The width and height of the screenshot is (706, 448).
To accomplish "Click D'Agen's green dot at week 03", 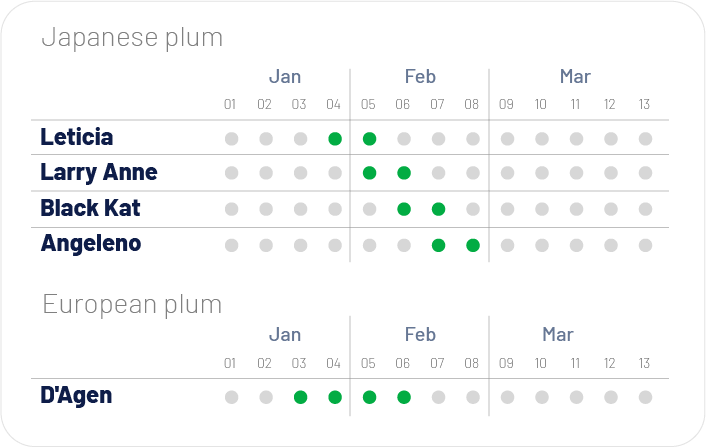I will click(x=300, y=397).
